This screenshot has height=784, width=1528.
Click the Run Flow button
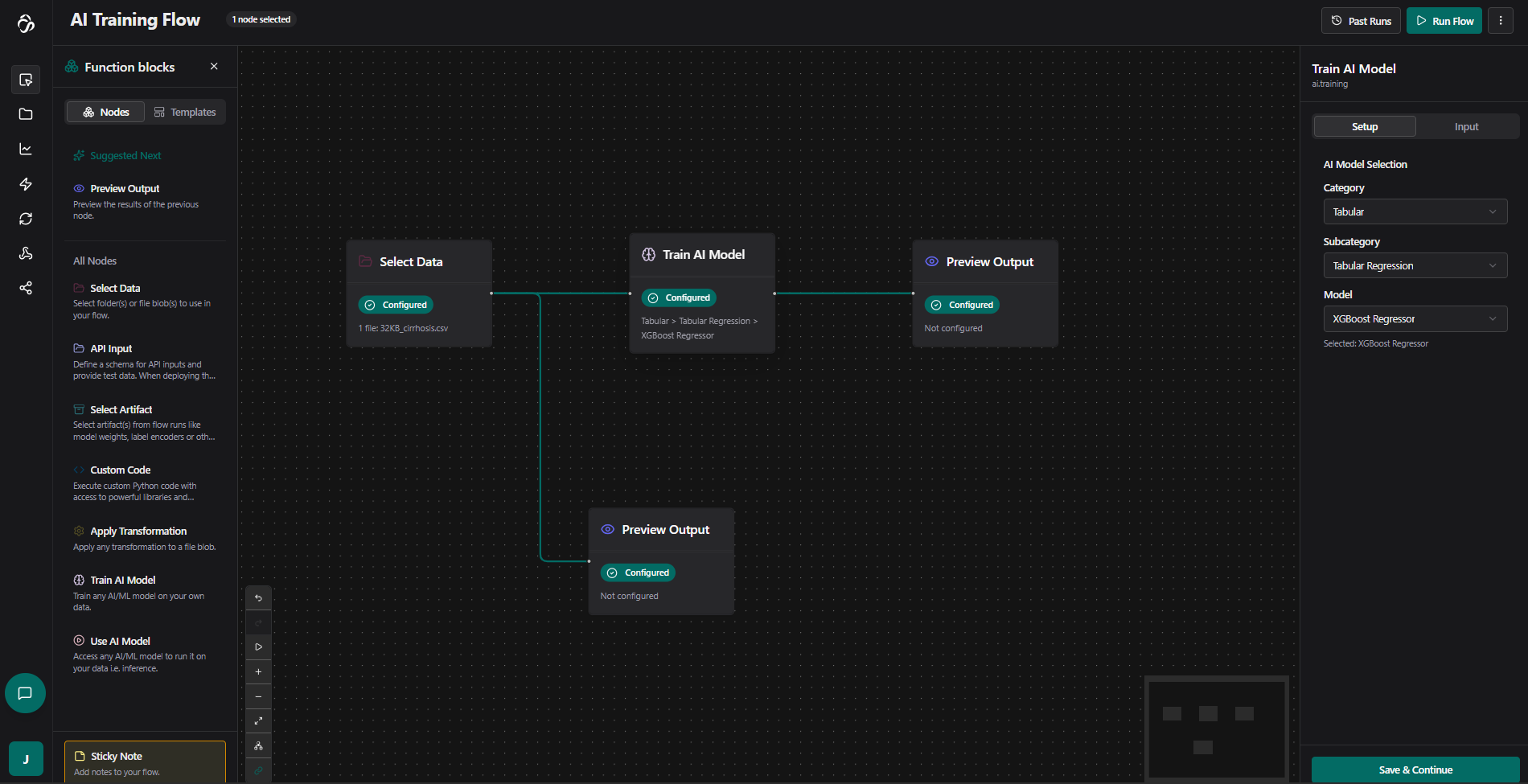pyautogui.click(x=1444, y=21)
